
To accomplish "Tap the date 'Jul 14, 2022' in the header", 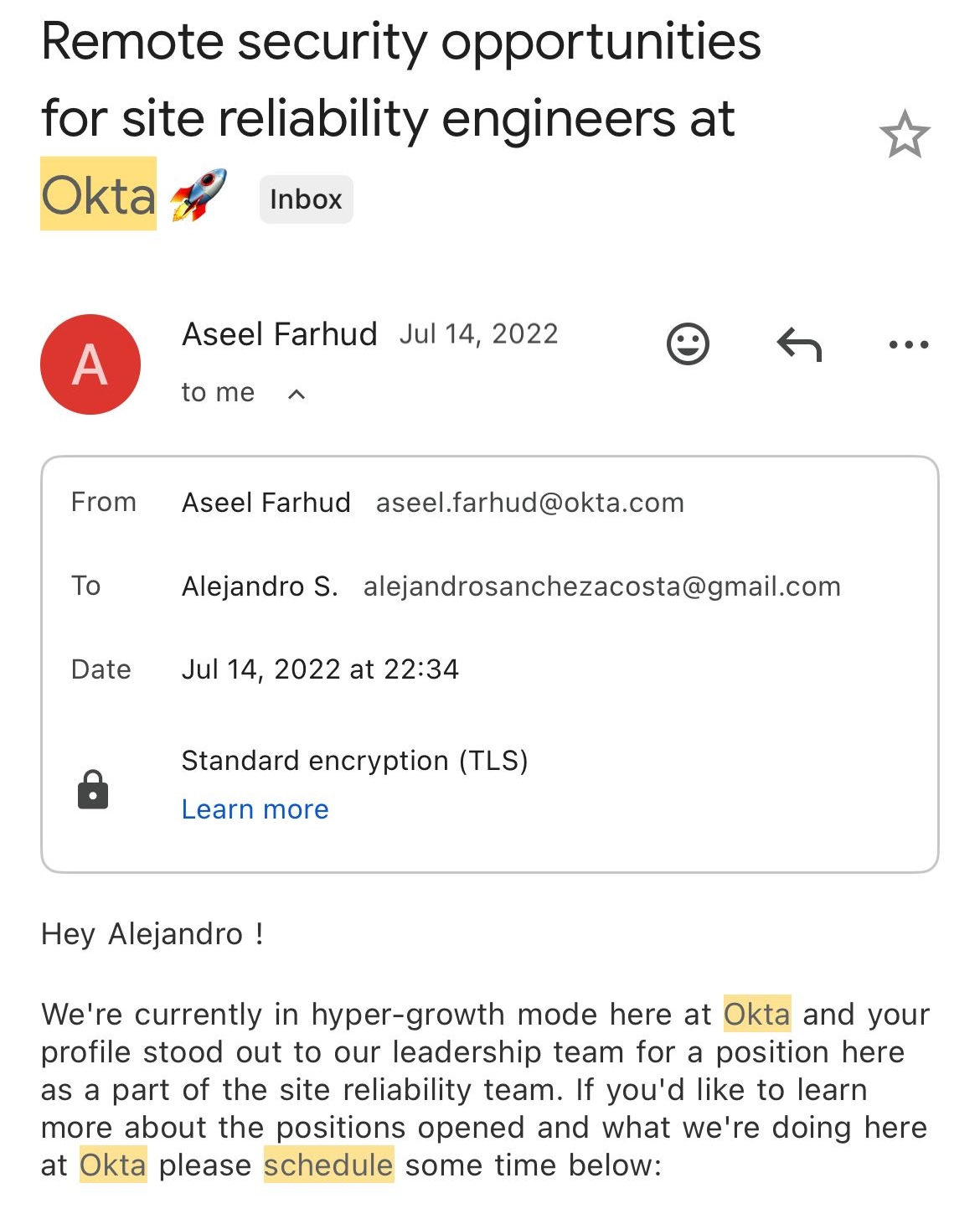I will pyautogui.click(x=478, y=334).
